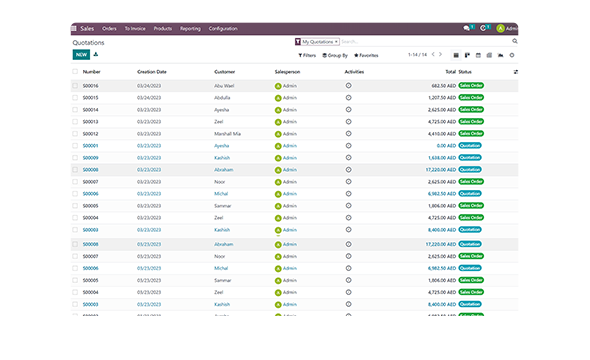This screenshot has width=590, height=360.
Task: Tick the checkbox for S00015 row
Action: 75,98
